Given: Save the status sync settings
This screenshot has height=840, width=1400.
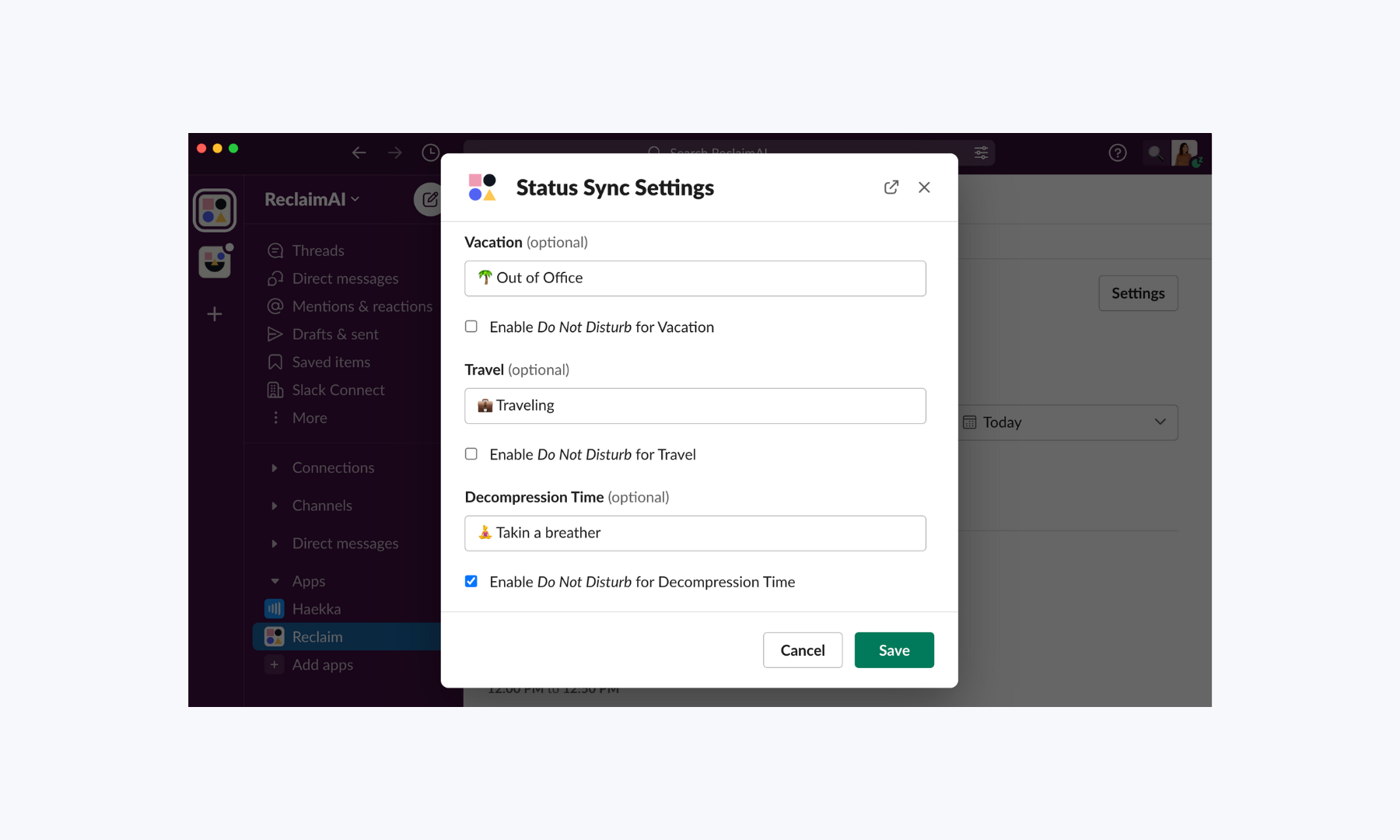Looking at the screenshot, I should pyautogui.click(x=894, y=650).
